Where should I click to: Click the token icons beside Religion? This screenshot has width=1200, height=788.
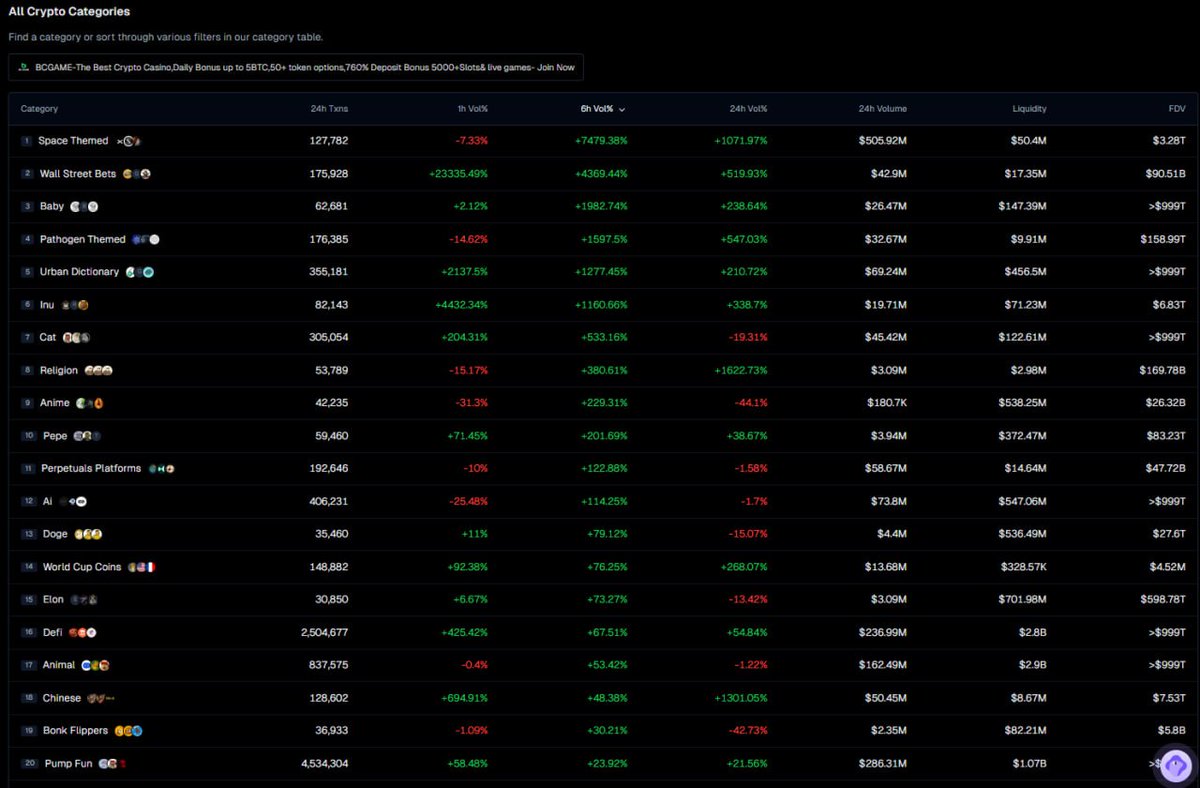[99, 371]
